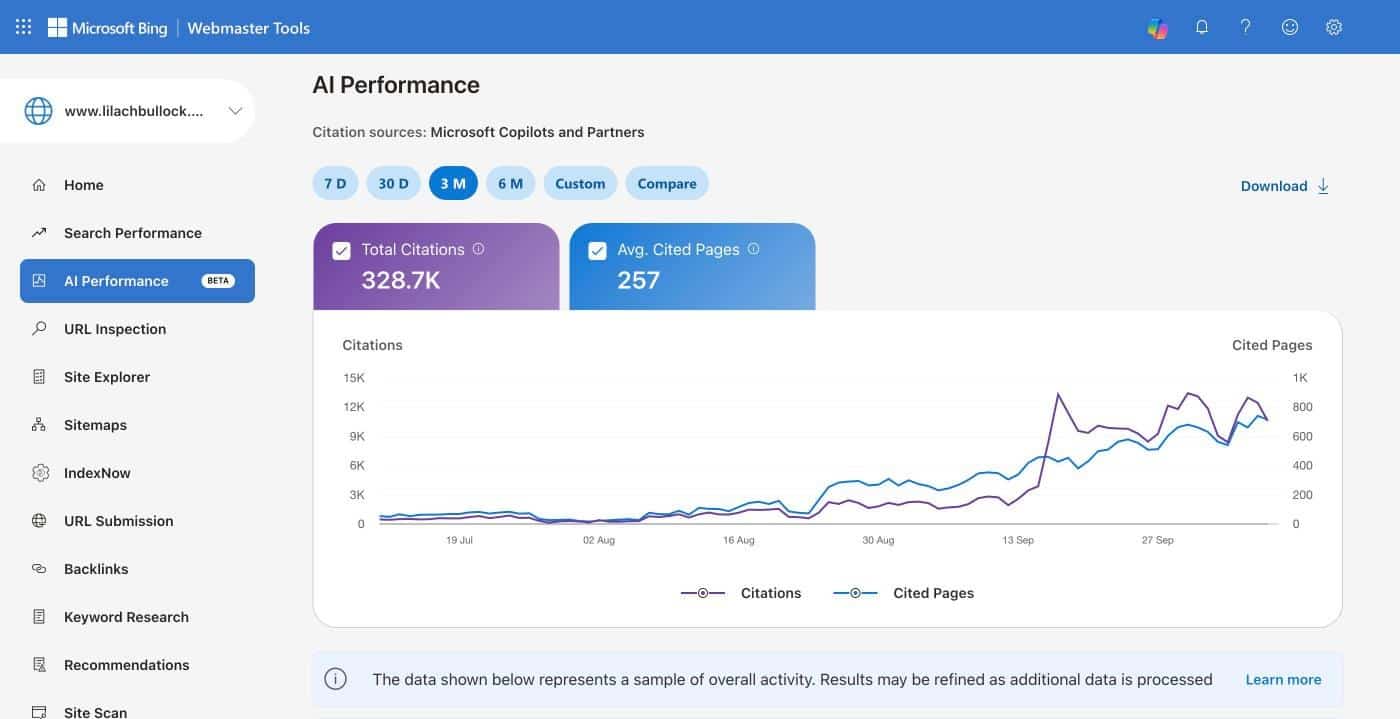Click the AI Performance page heading
The width and height of the screenshot is (1400, 719).
(396, 85)
